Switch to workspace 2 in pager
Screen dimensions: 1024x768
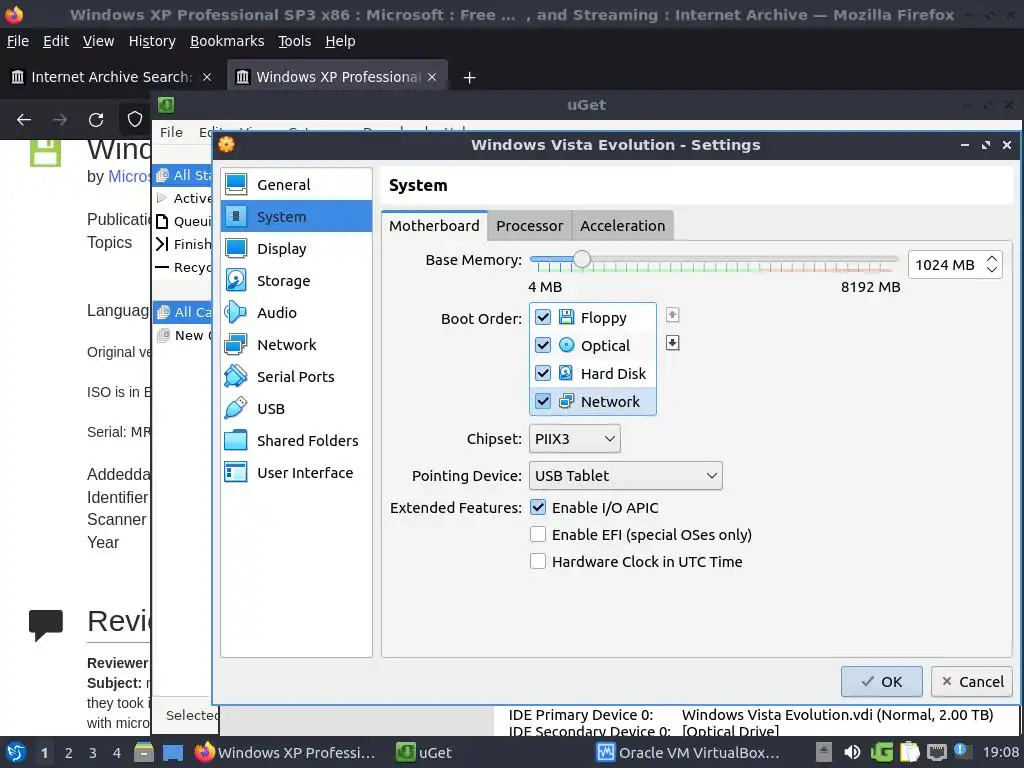coord(69,752)
